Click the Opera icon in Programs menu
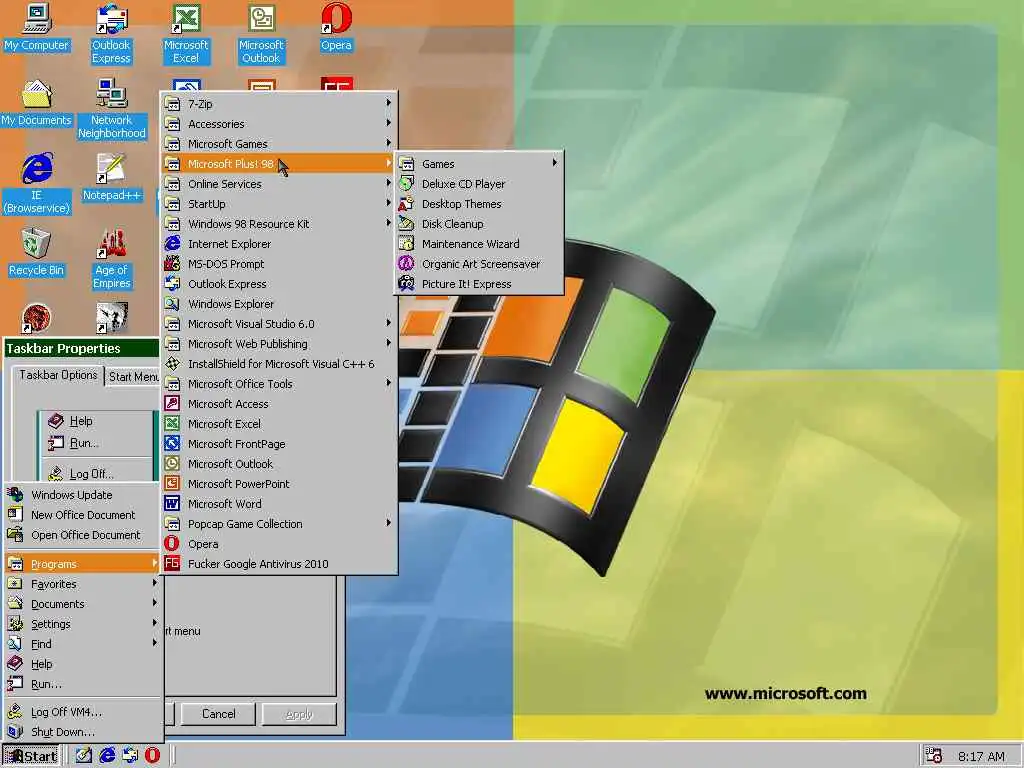 tap(172, 543)
